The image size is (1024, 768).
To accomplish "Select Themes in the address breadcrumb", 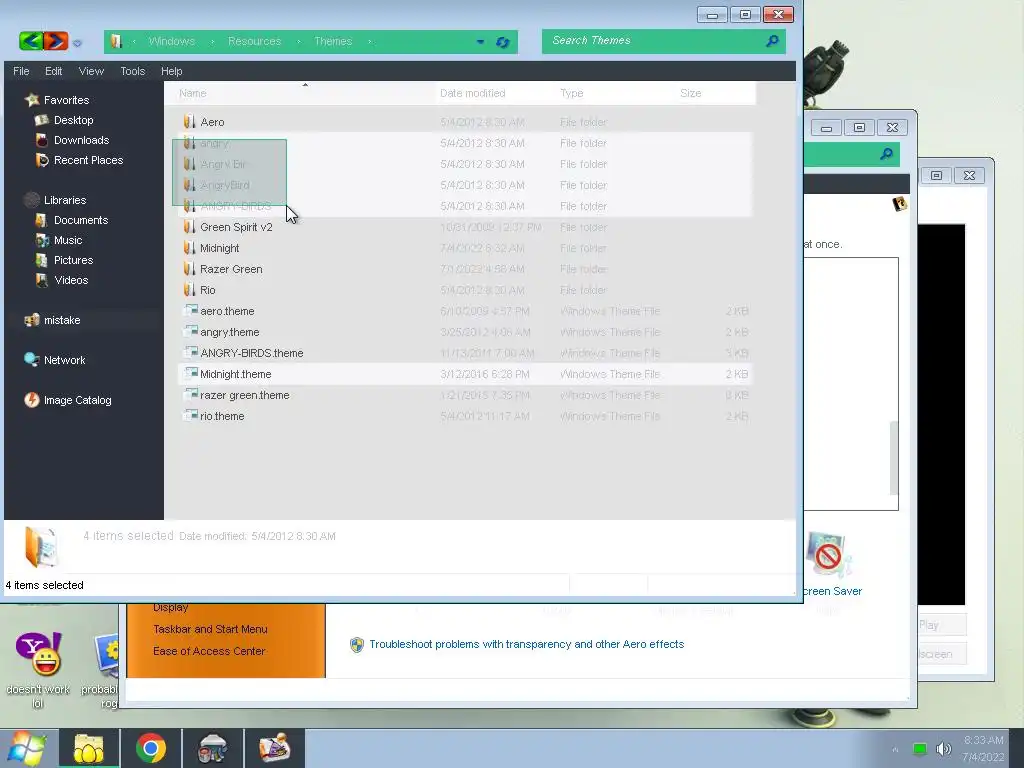I will point(333,41).
